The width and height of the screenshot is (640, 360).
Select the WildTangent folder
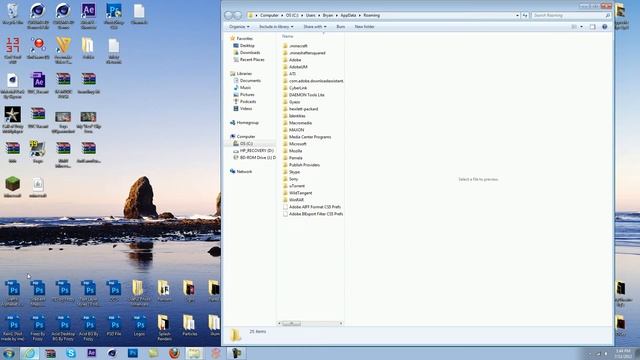pos(300,193)
